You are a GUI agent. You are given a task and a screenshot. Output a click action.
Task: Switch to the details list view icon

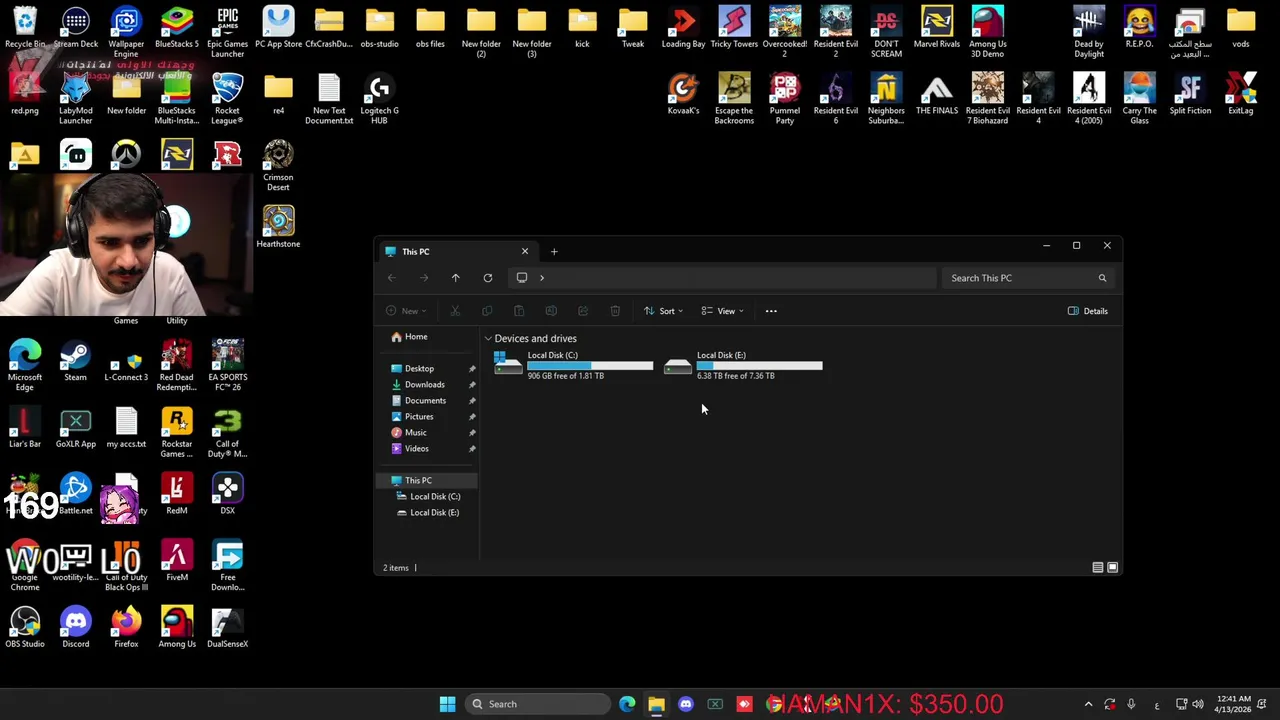click(x=1097, y=568)
